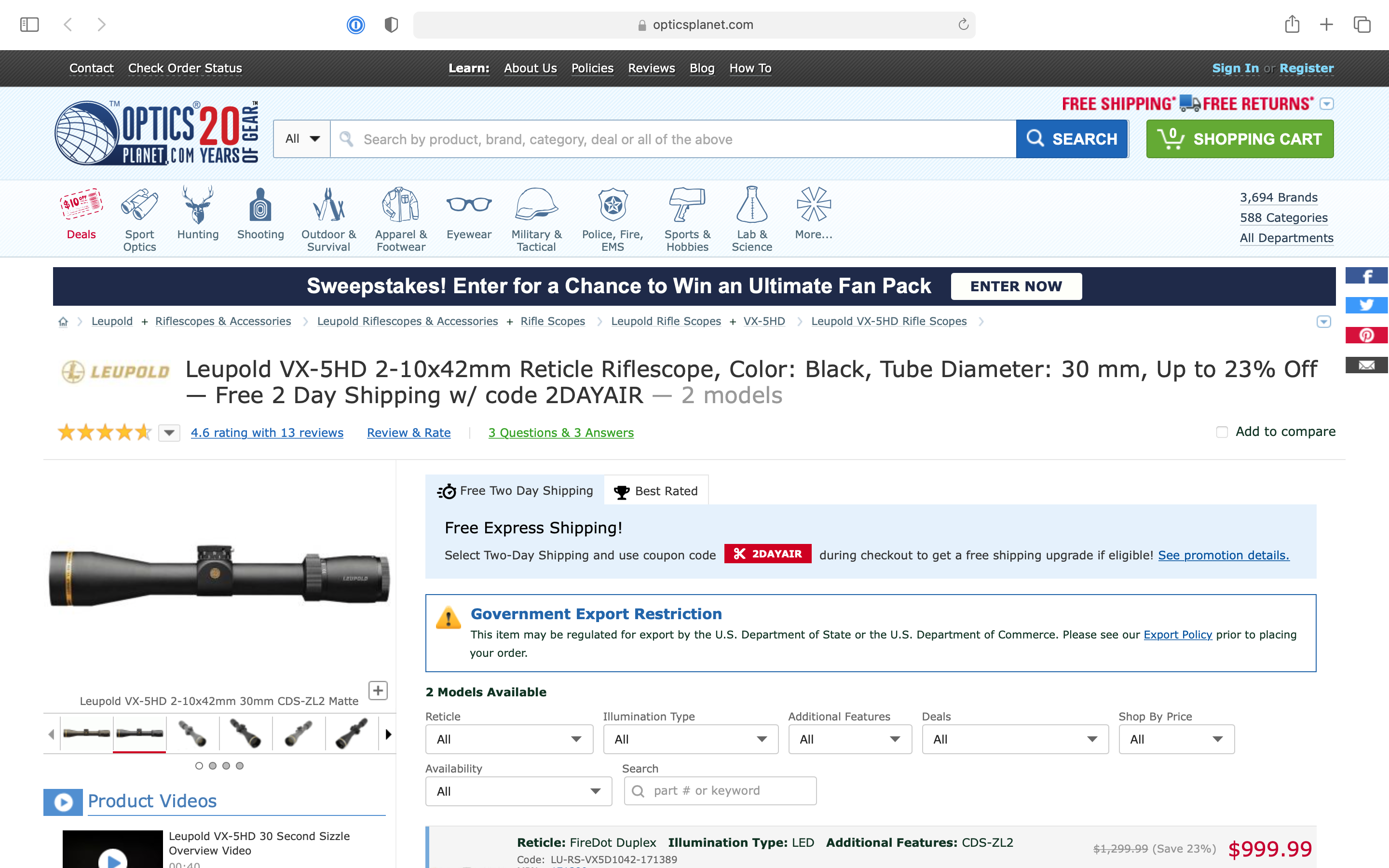
Task: Open the Deals coupon category icon
Action: (81, 214)
